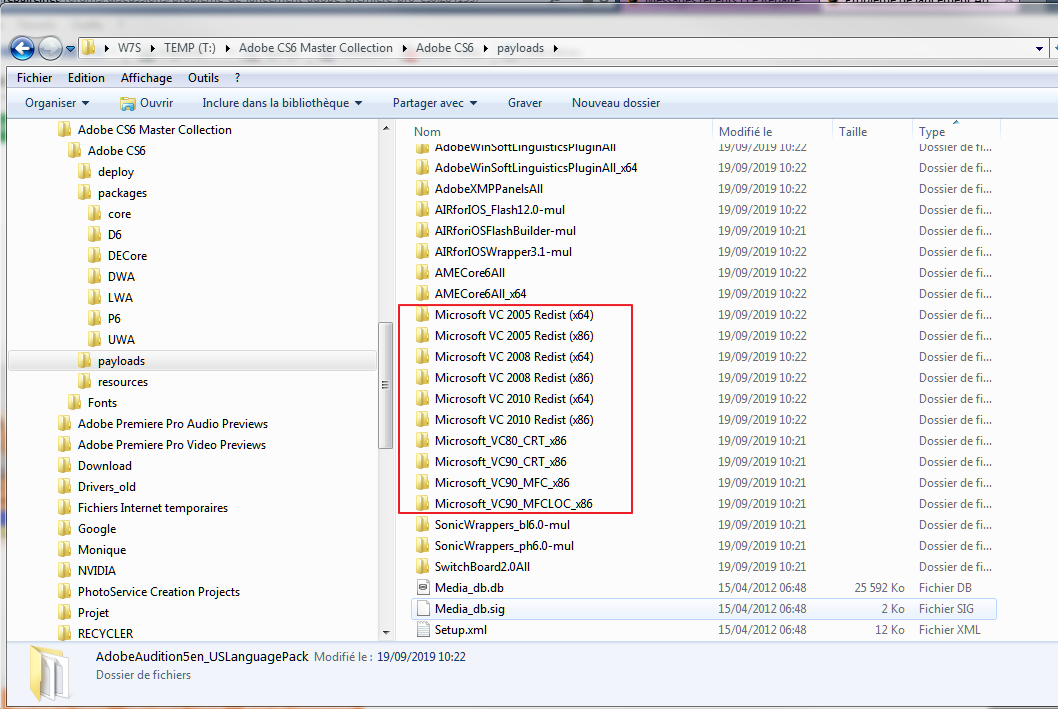The height and width of the screenshot is (709, 1058).
Task: Click the Drivers_old folder icon
Action: pyautogui.click(x=65, y=486)
